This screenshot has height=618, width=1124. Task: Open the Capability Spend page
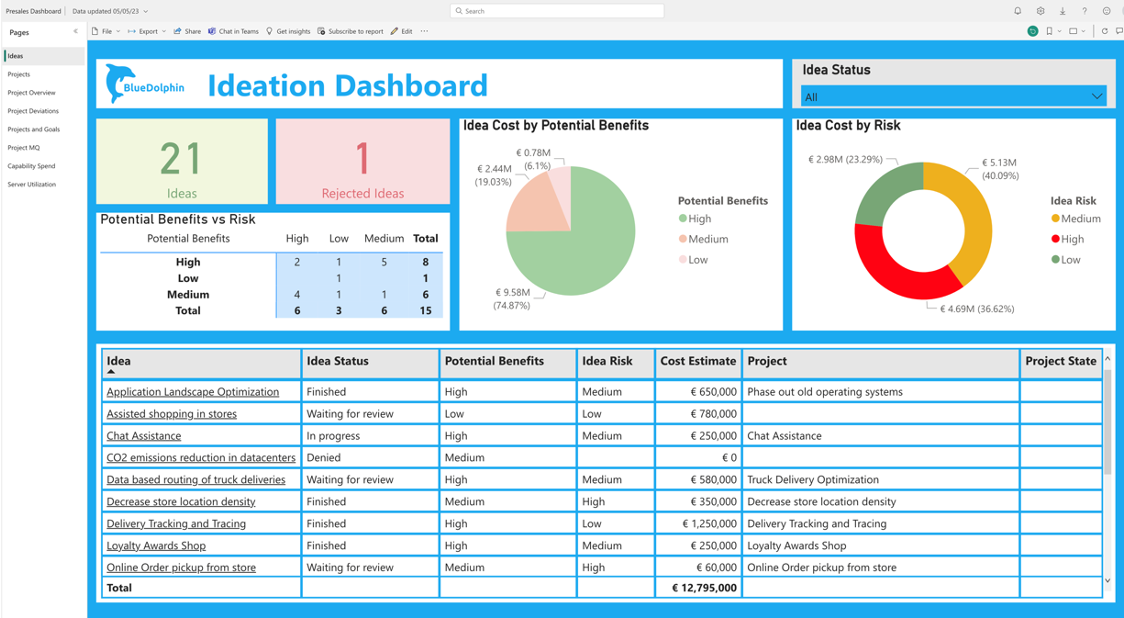(31, 166)
